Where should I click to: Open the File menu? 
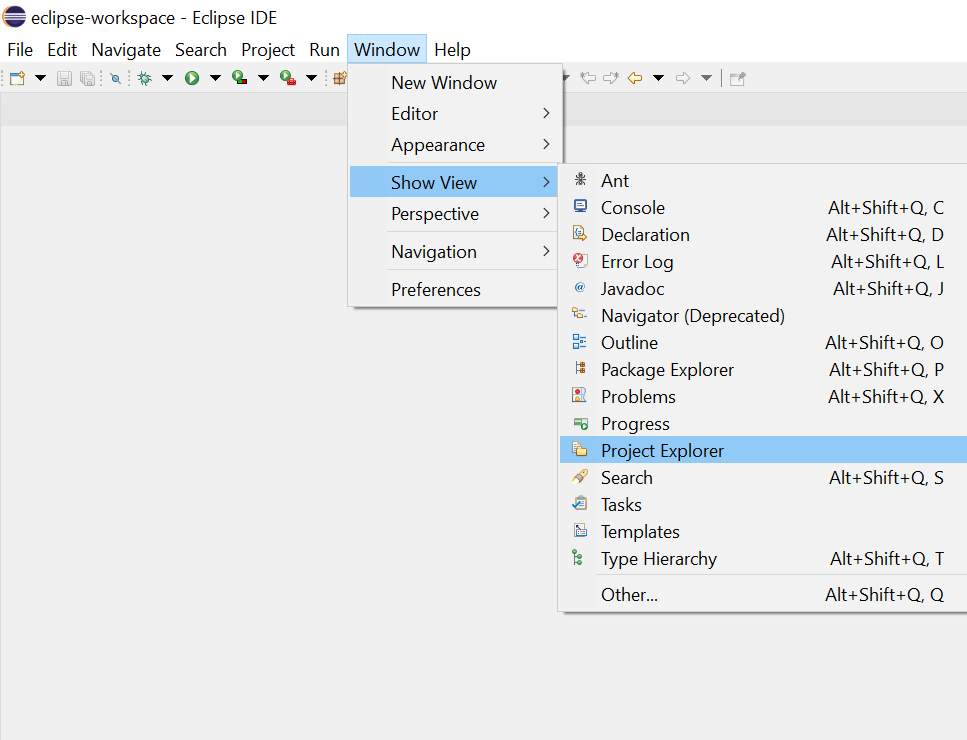[20, 50]
